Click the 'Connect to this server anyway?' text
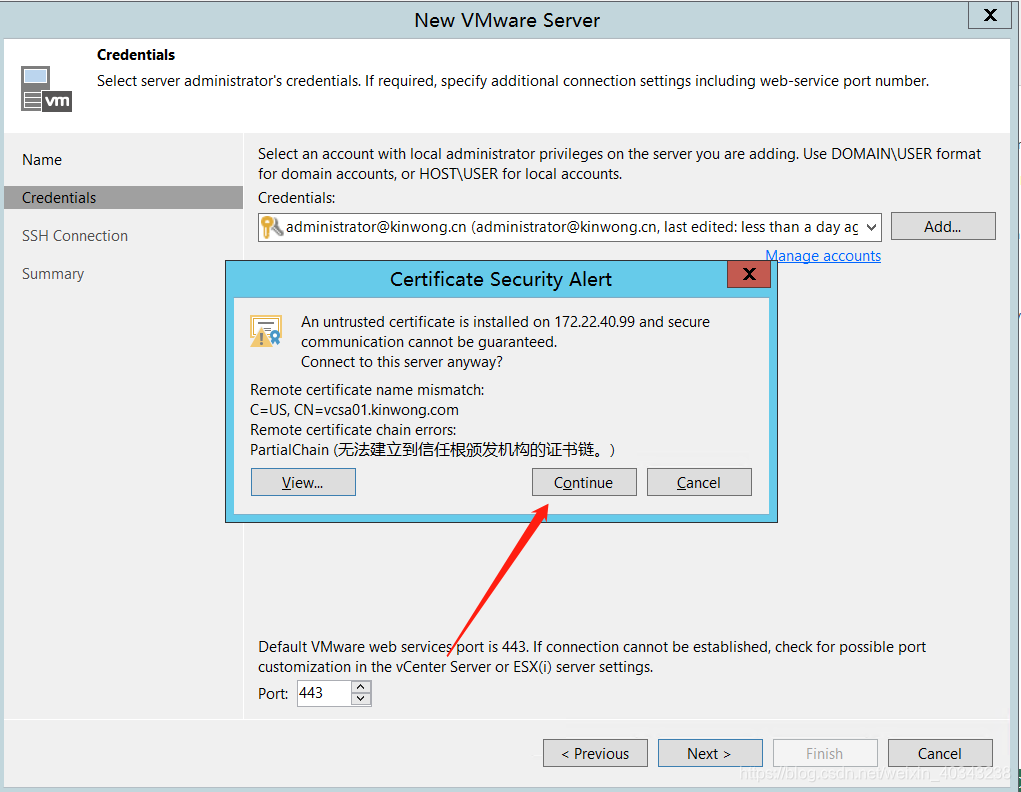This screenshot has width=1021, height=792. click(x=402, y=362)
